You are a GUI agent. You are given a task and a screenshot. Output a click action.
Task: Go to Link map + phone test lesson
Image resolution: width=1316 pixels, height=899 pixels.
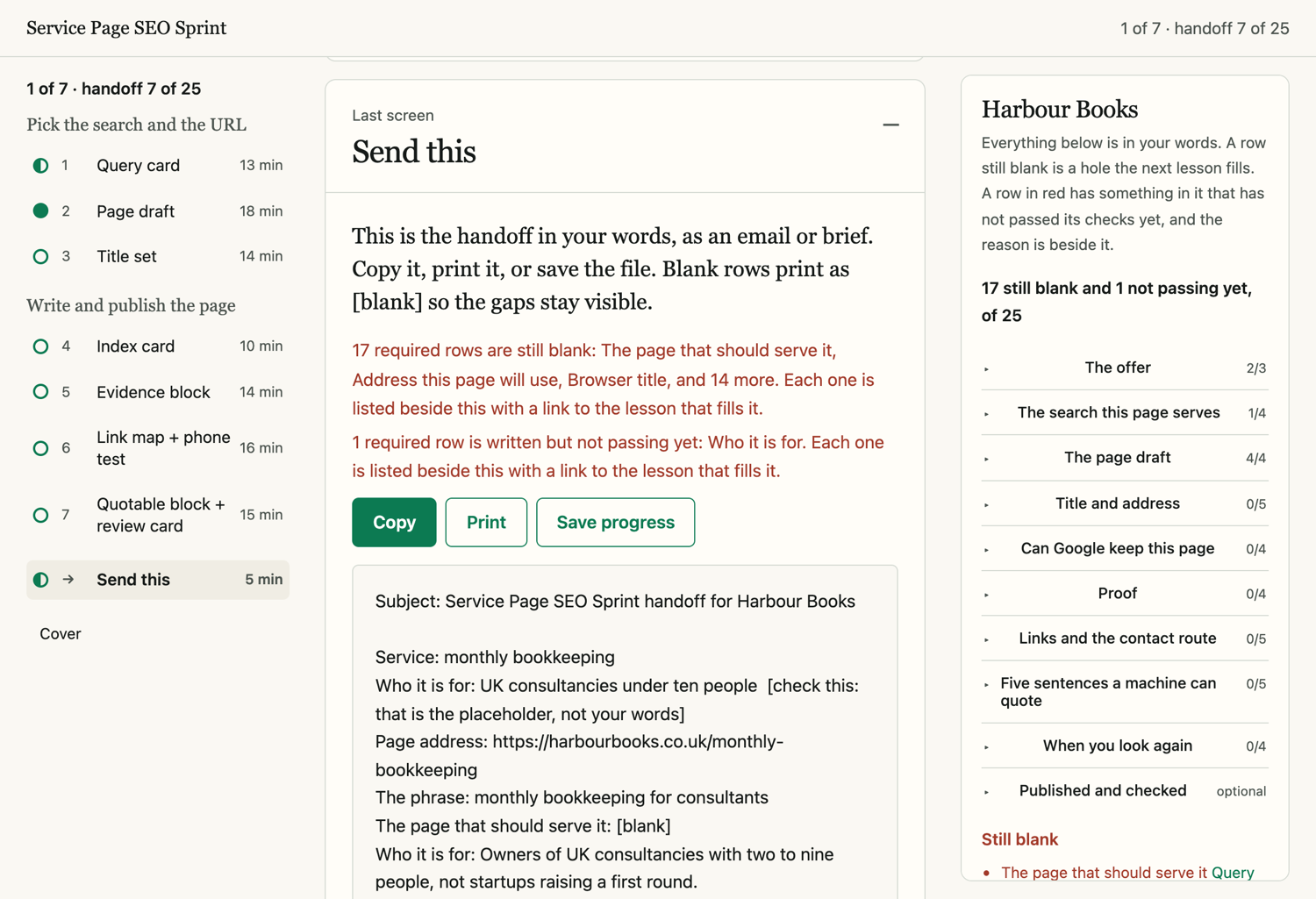(x=158, y=448)
